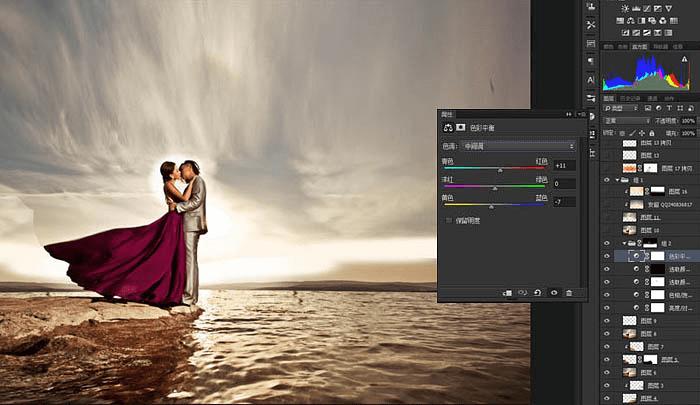The height and width of the screenshot is (405, 700).
Task: Switch to the 信息 info tab
Action: tap(678, 46)
